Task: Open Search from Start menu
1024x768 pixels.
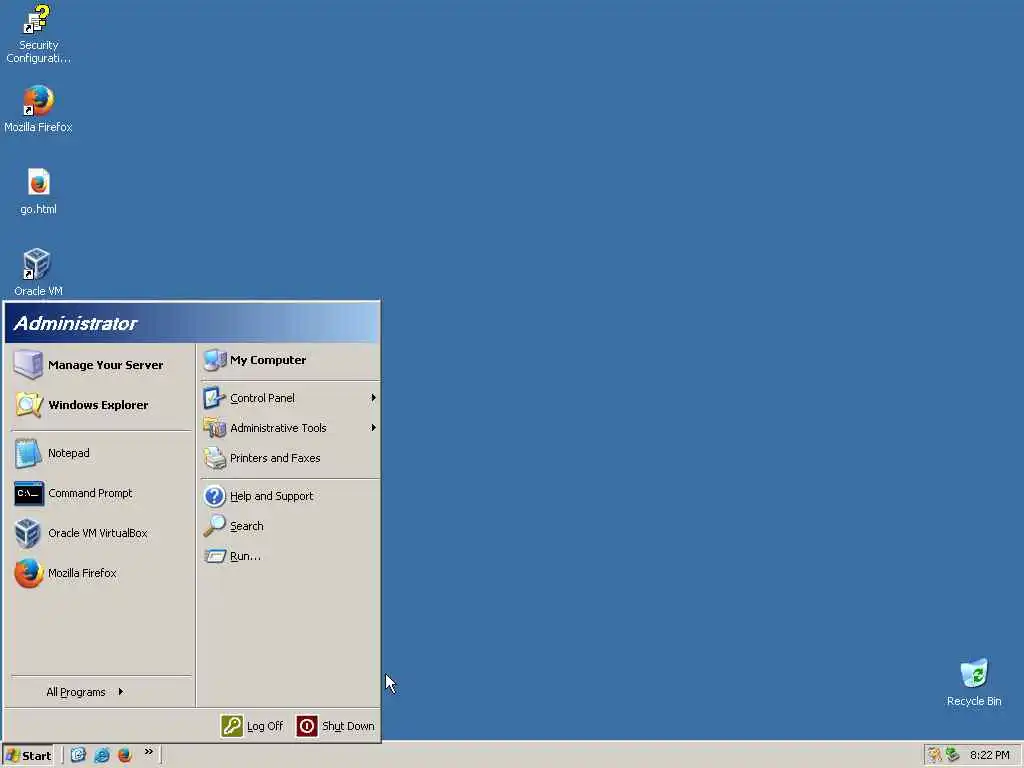Action: [289, 526]
